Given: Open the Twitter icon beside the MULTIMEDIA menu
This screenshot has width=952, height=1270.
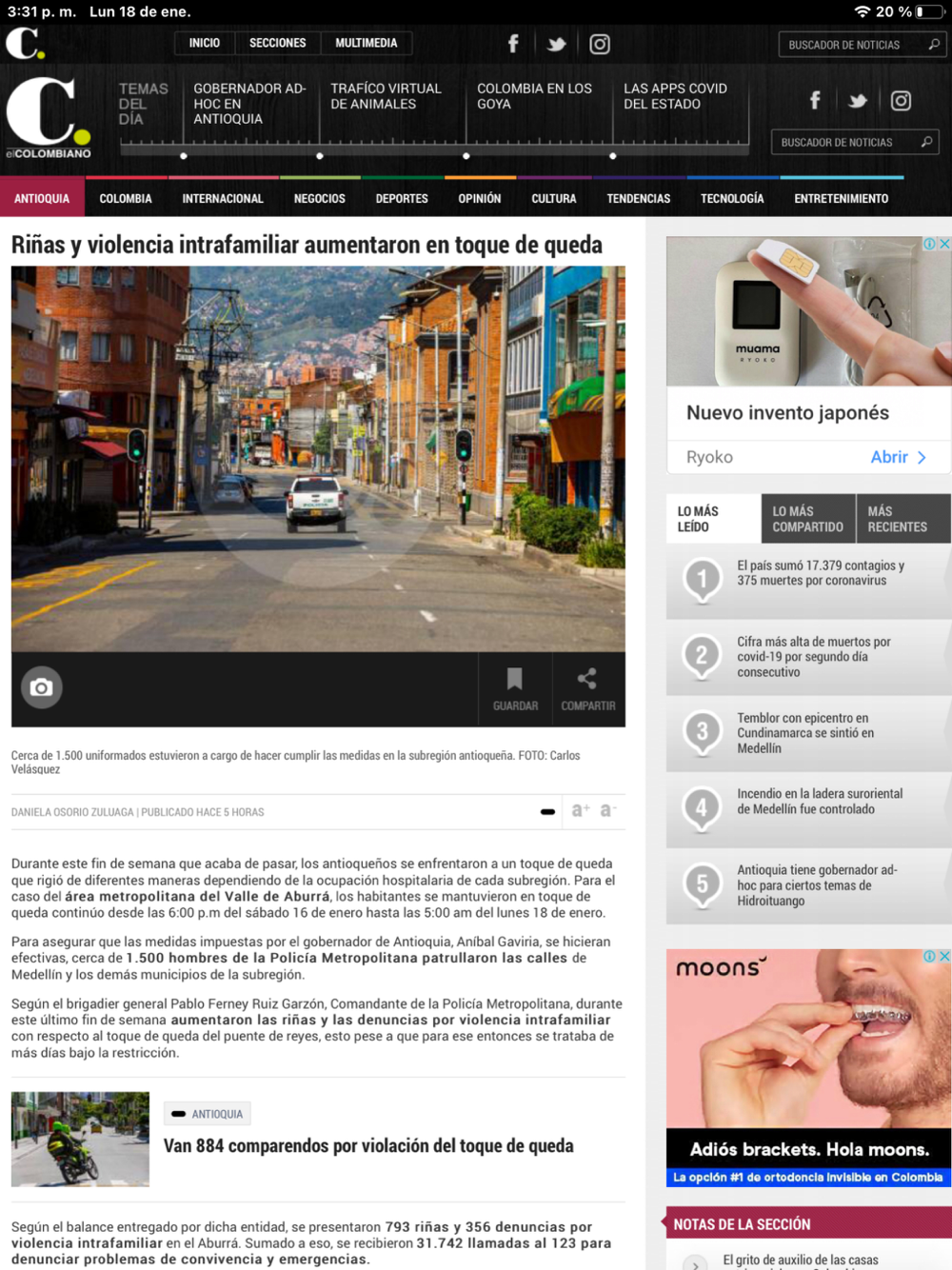Looking at the screenshot, I should point(556,44).
